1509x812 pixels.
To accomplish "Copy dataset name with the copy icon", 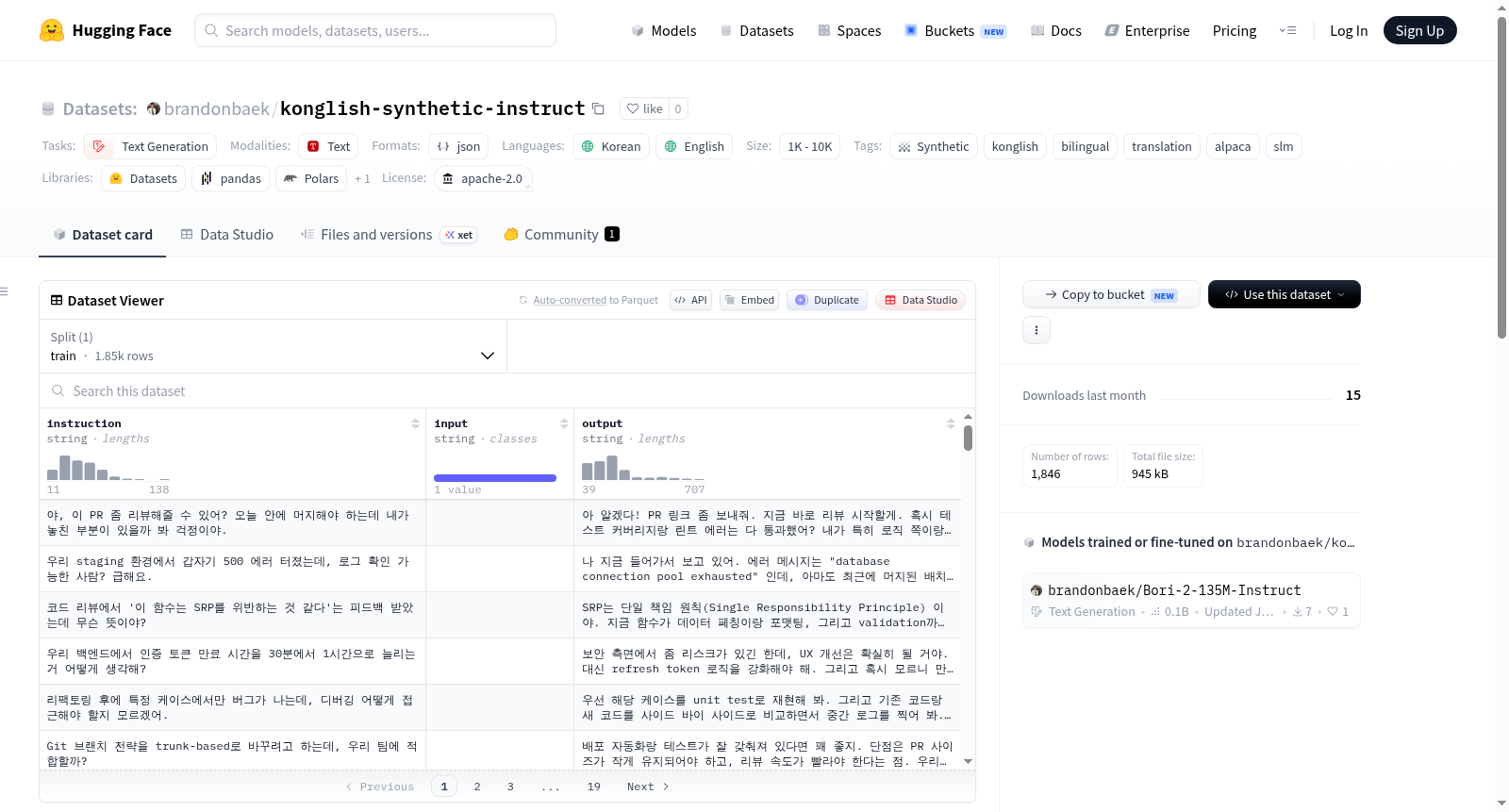I will pyautogui.click(x=598, y=108).
